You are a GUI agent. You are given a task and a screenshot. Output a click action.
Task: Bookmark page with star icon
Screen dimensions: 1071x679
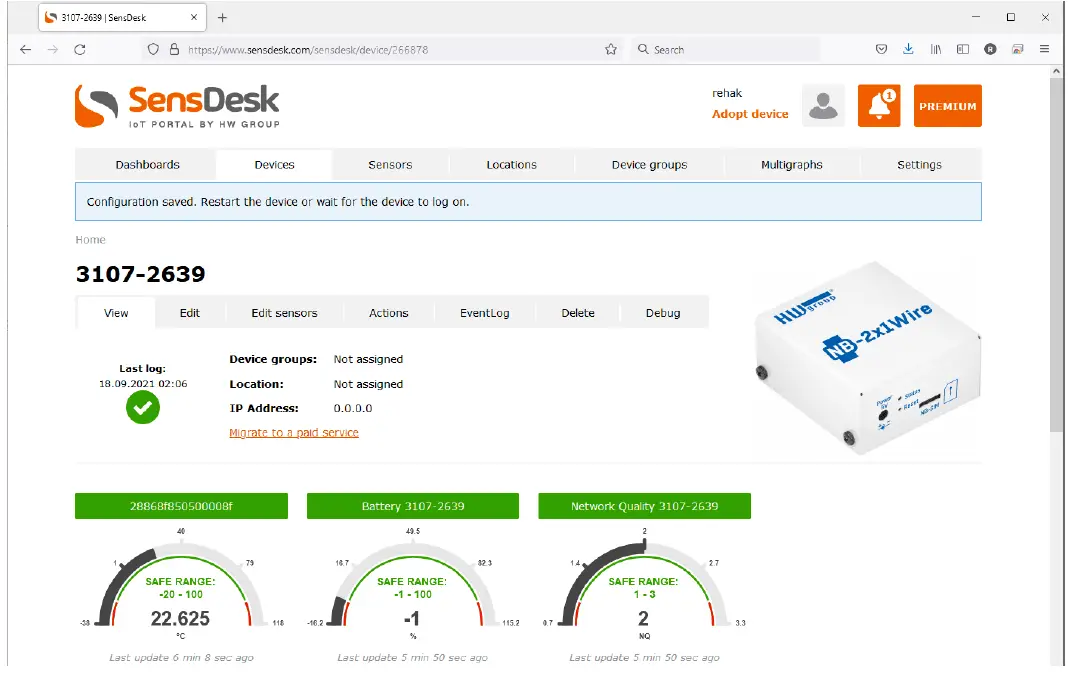tap(611, 49)
